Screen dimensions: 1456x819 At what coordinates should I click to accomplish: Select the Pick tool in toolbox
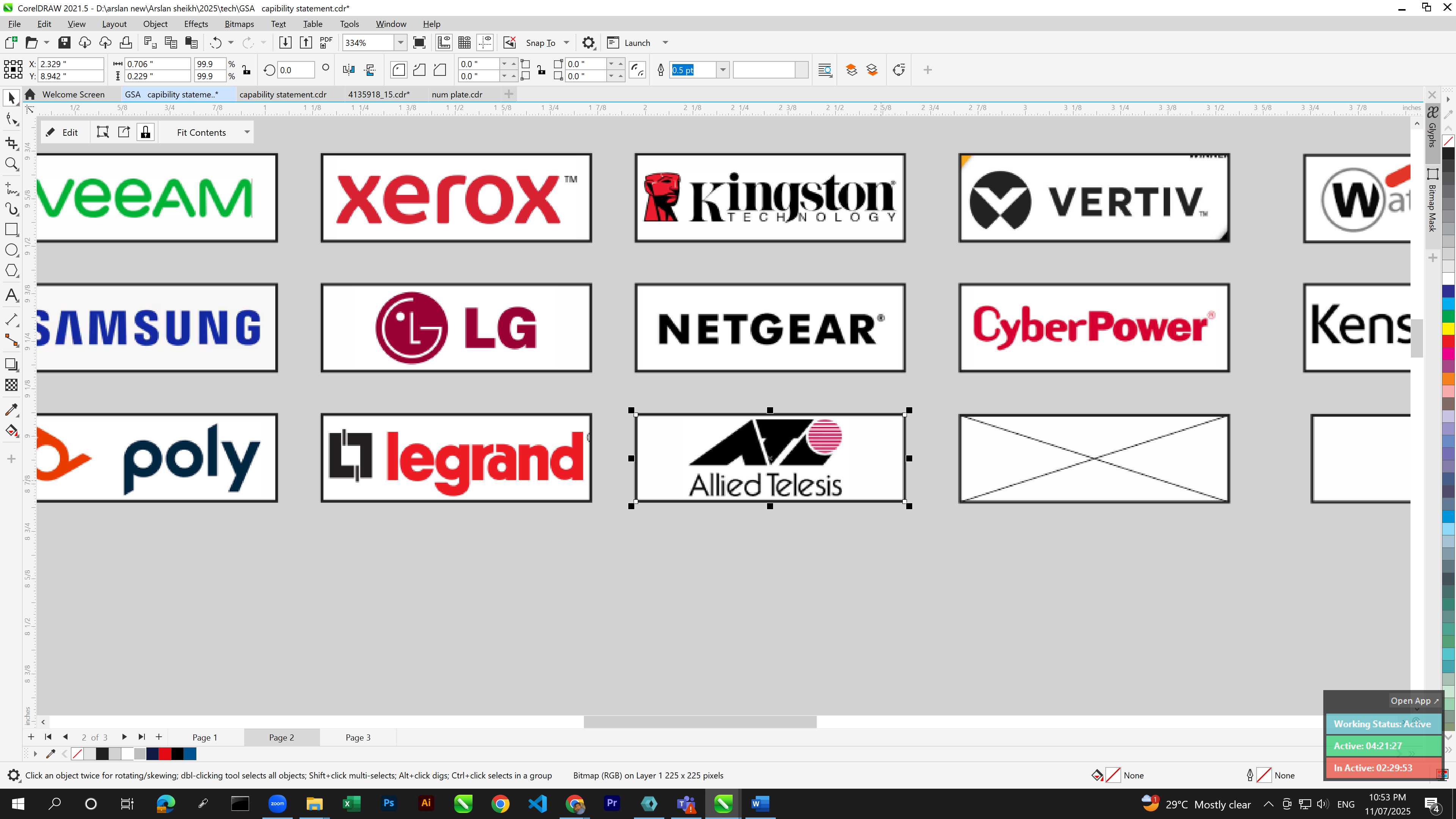point(11,99)
